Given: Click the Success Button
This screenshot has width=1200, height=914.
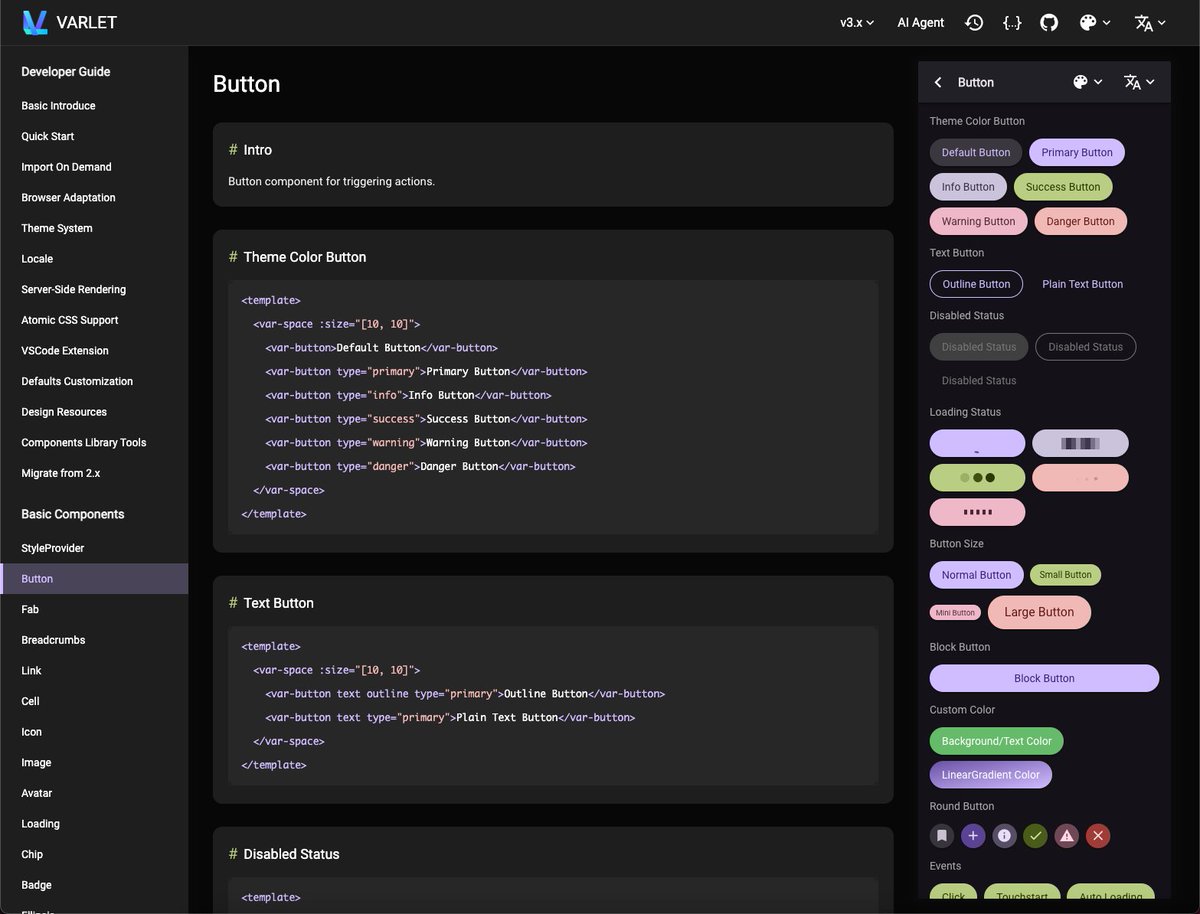Looking at the screenshot, I should [x=1063, y=187].
